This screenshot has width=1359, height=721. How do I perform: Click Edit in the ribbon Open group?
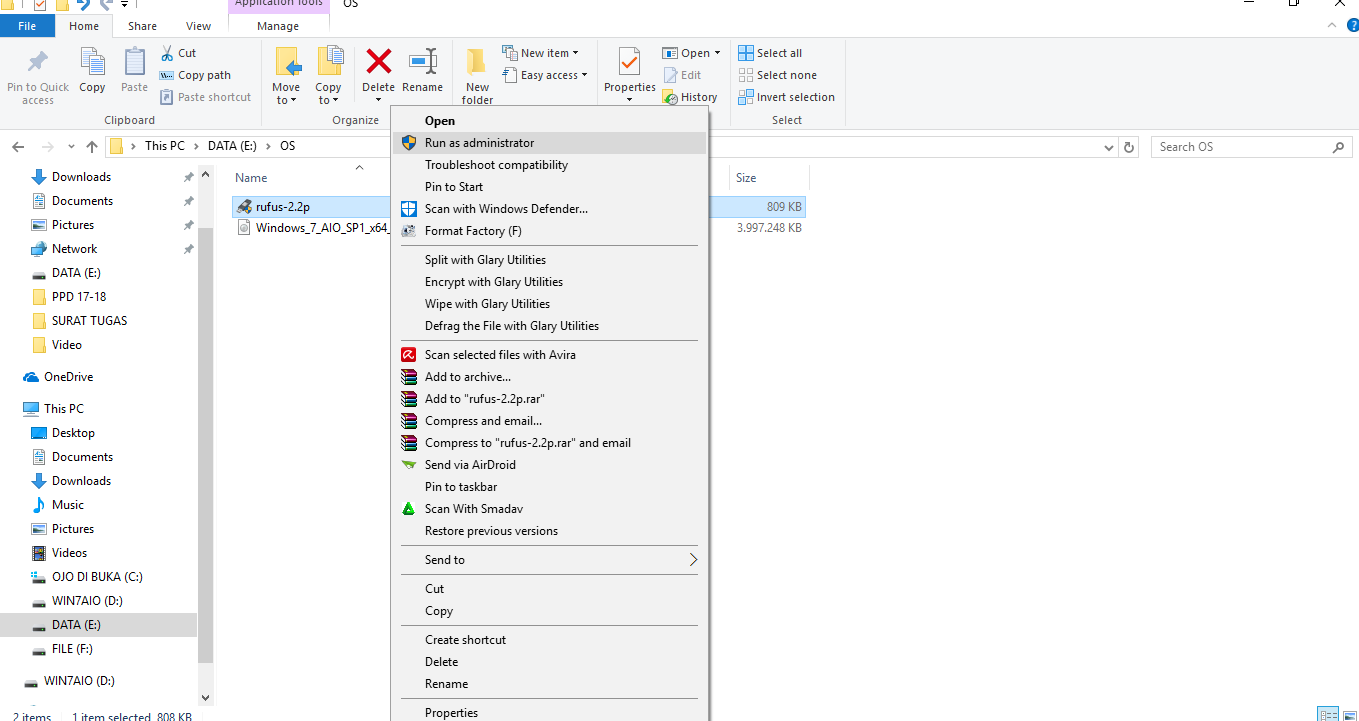pos(683,75)
